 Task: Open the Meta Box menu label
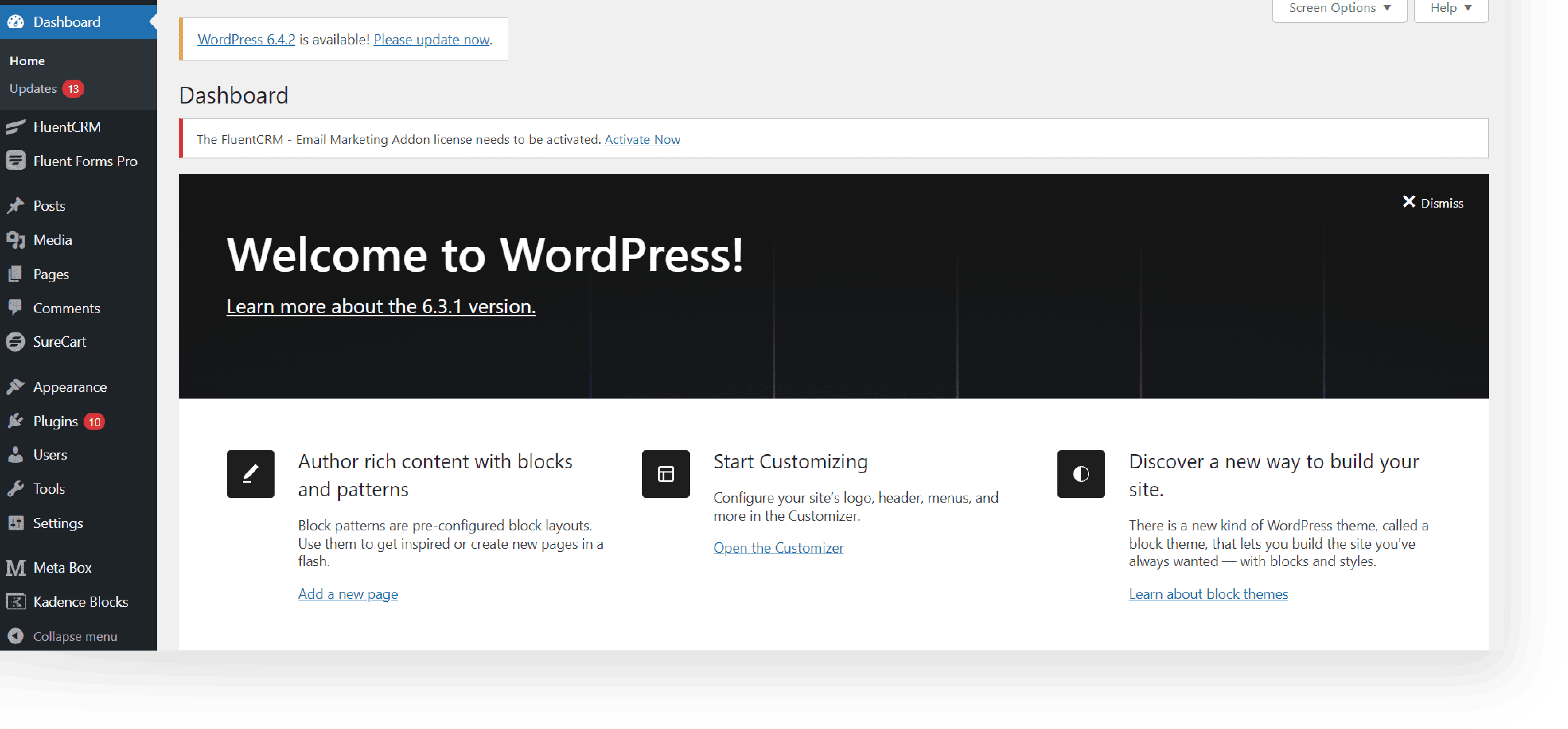point(62,568)
